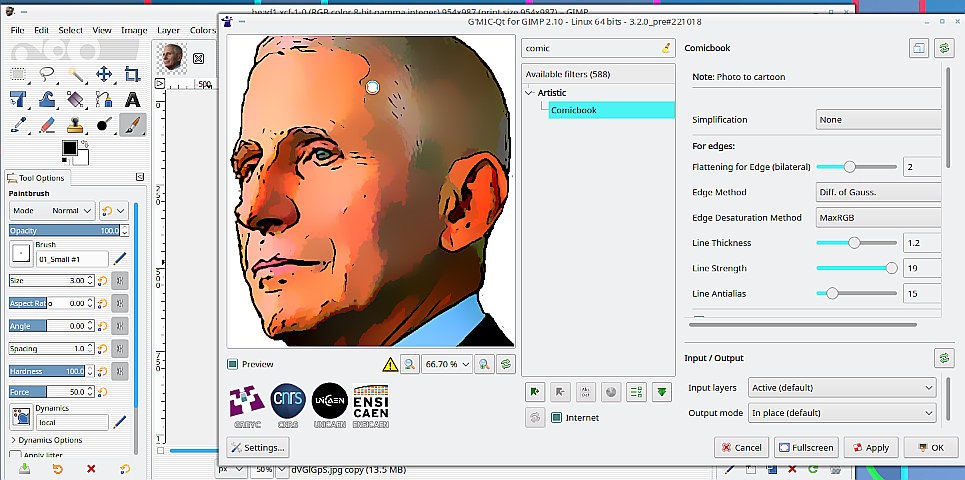The height and width of the screenshot is (480, 965).
Task: Toggle the Preview checkbox
Action: tap(232, 364)
